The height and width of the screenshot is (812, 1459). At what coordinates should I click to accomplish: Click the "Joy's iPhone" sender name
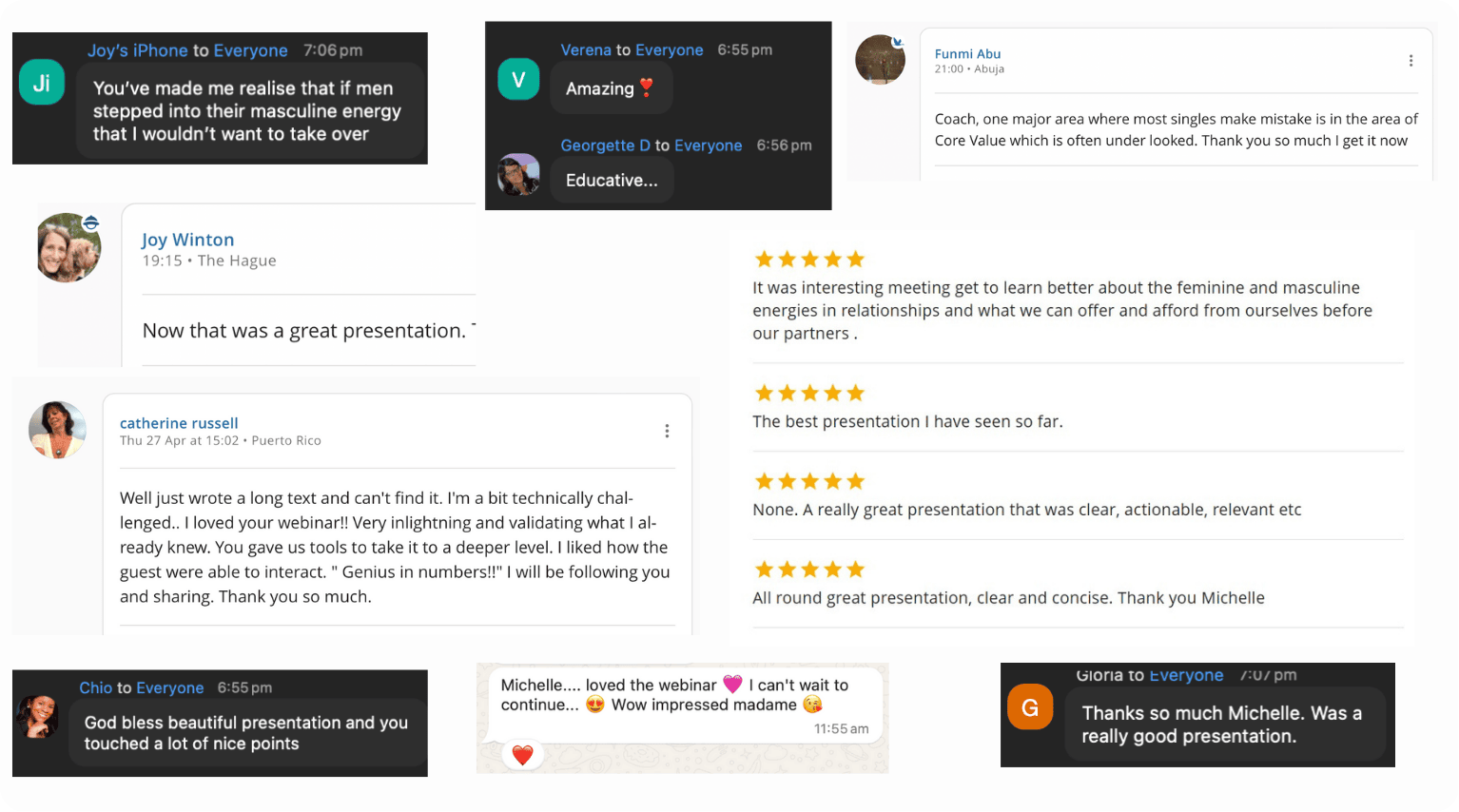(137, 50)
